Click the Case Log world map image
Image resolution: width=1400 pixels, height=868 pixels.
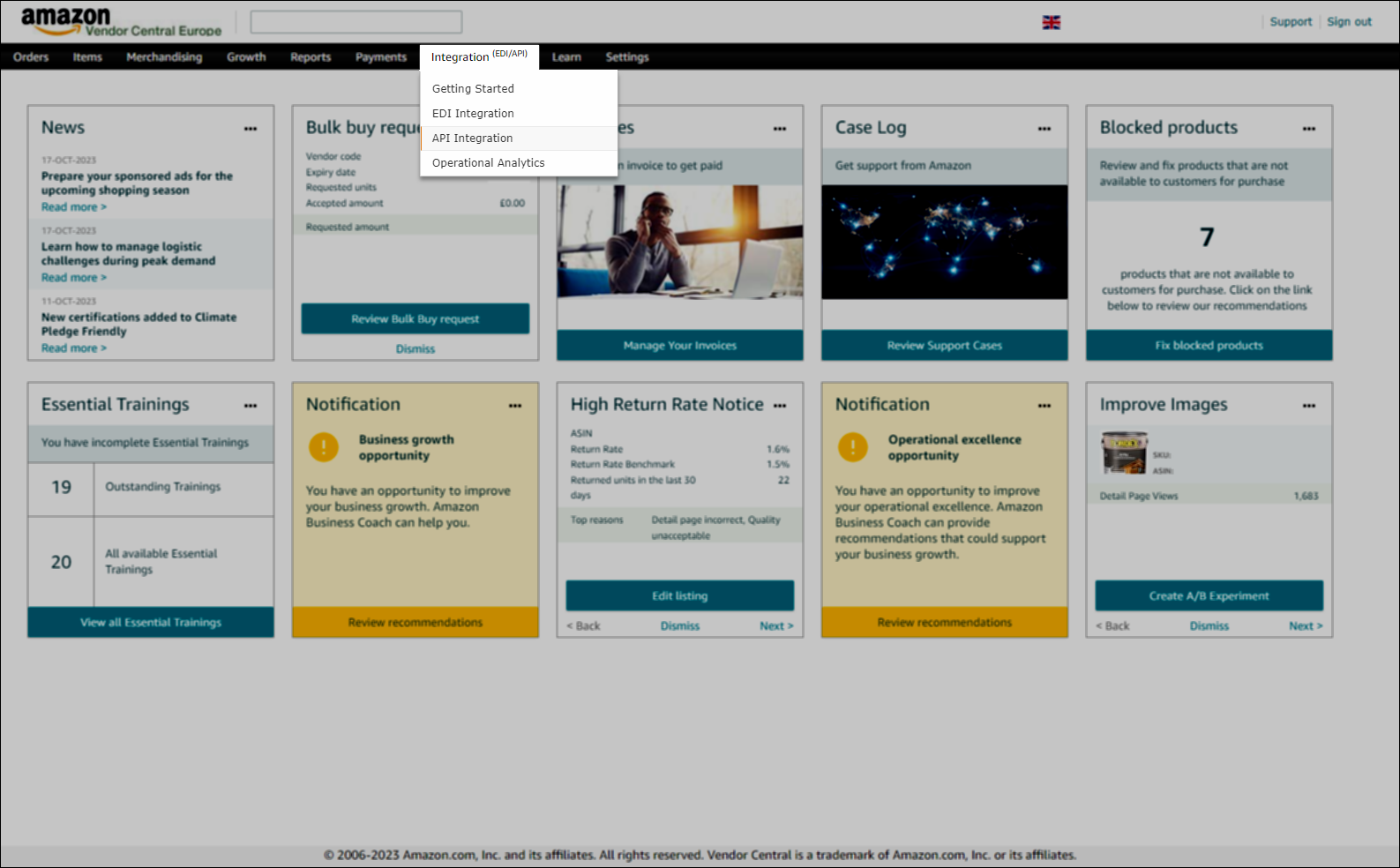click(x=945, y=242)
